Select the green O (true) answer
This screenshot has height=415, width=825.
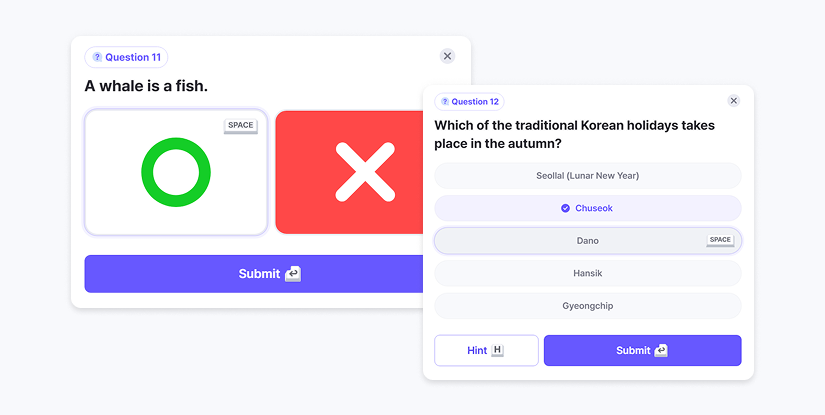pyautogui.click(x=176, y=172)
